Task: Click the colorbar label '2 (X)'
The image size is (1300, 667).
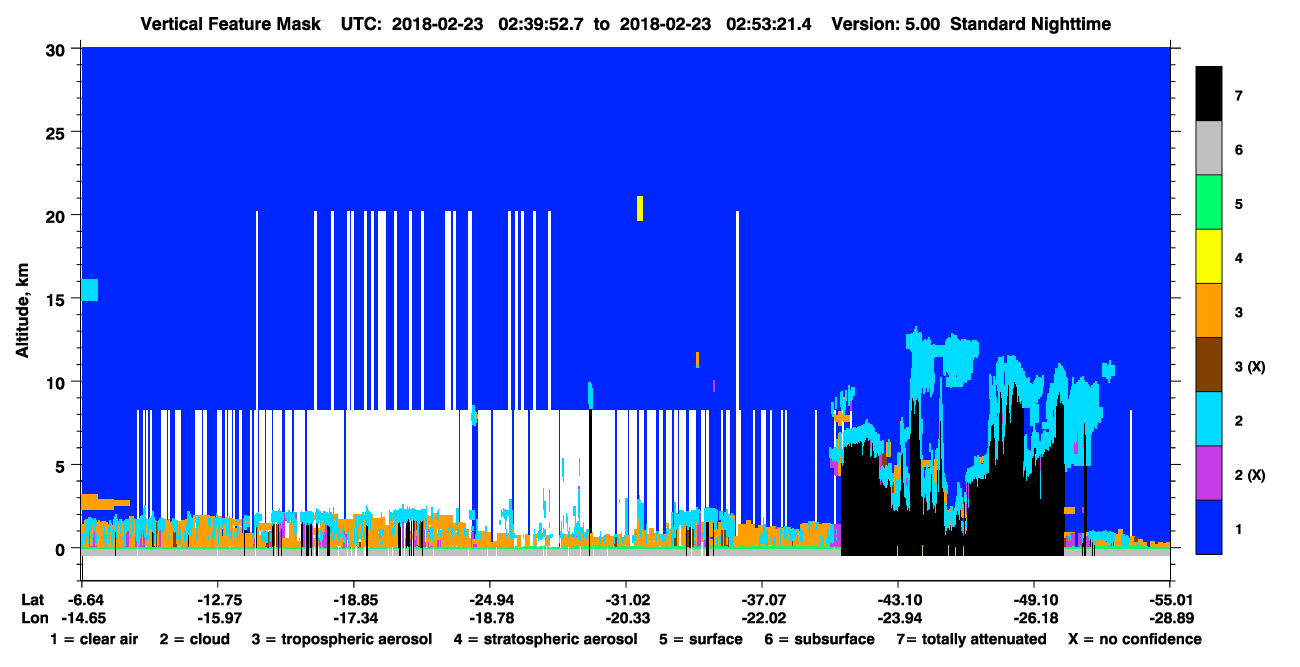Action: 1250,474
